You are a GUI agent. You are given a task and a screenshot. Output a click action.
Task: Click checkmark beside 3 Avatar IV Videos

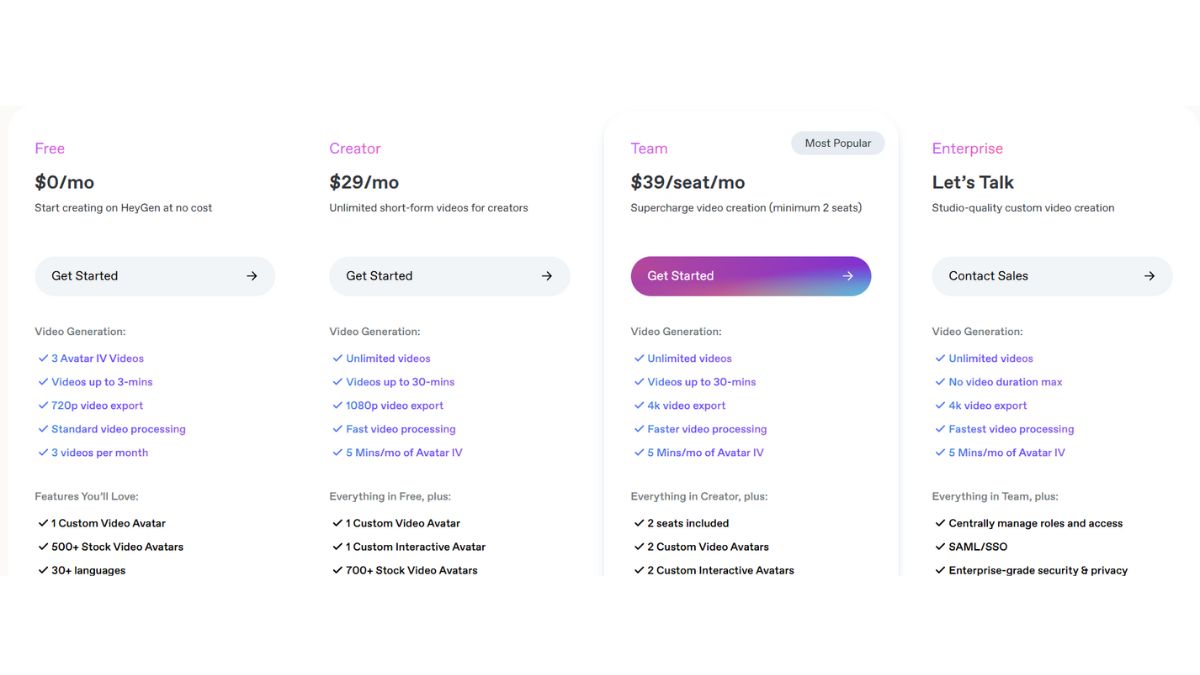pyautogui.click(x=43, y=358)
